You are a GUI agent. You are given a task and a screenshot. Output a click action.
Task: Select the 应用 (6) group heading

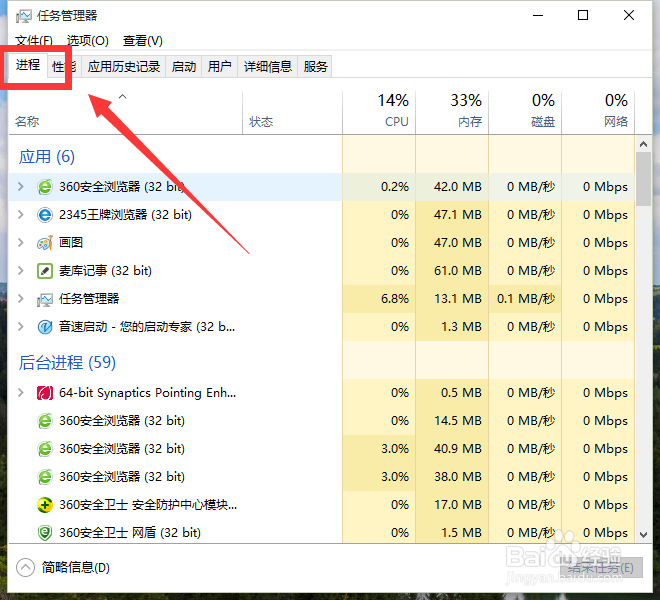47,157
